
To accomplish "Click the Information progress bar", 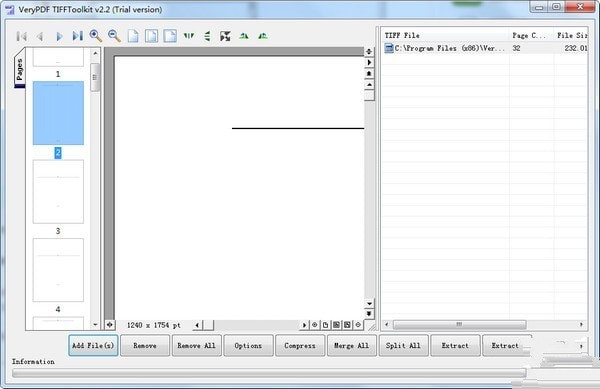I will click(269, 373).
